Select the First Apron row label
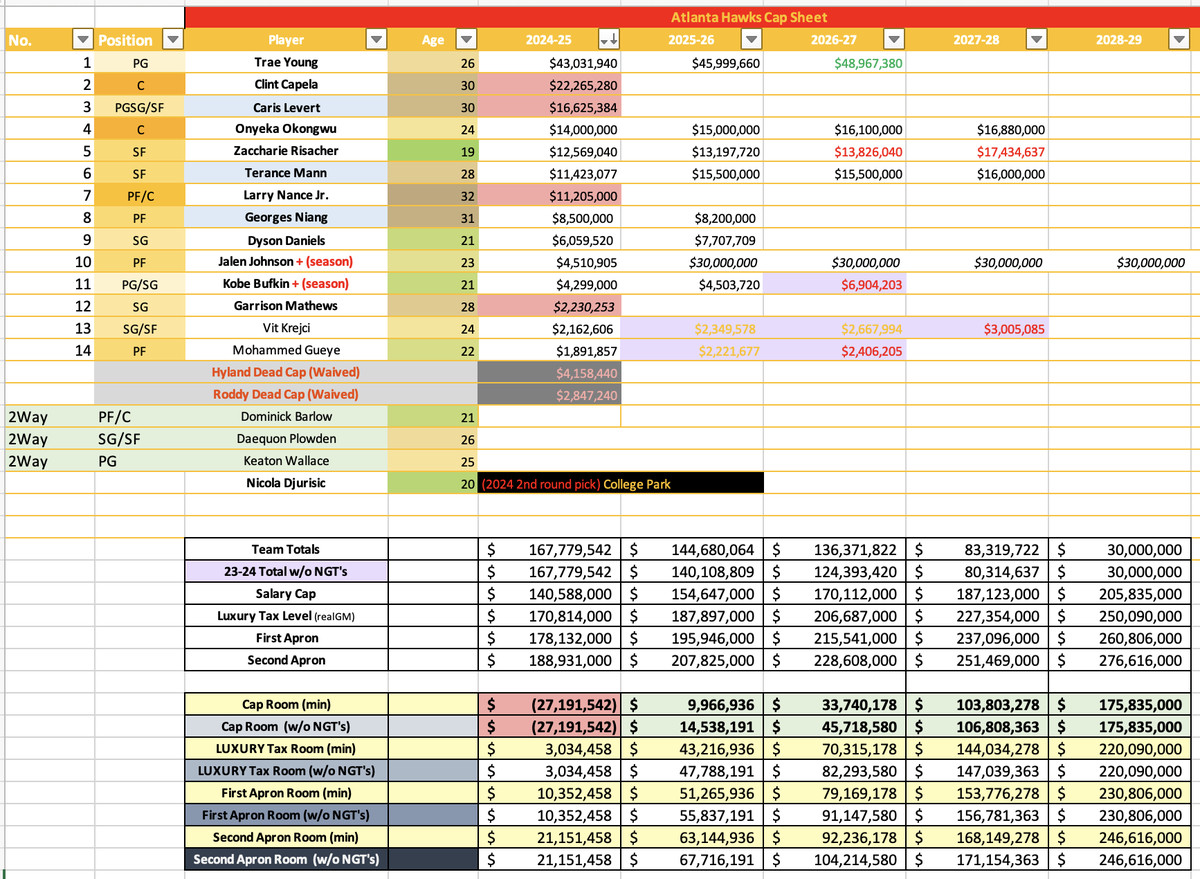Viewport: 1200px width, 879px height. pyautogui.click(x=286, y=638)
